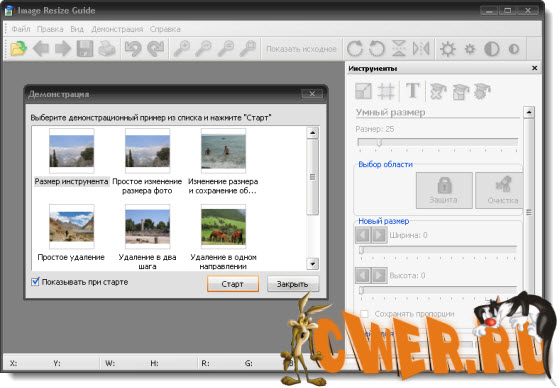Click the increase brightness sun icon

click(448, 49)
